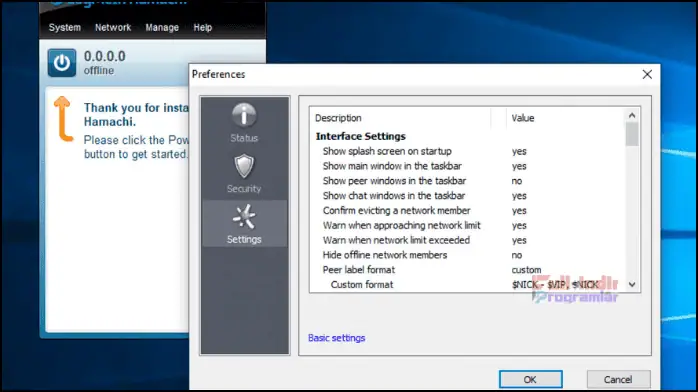Select 'Show peer windows in the taskbar' row
This screenshot has height=392, width=698.
click(467, 181)
